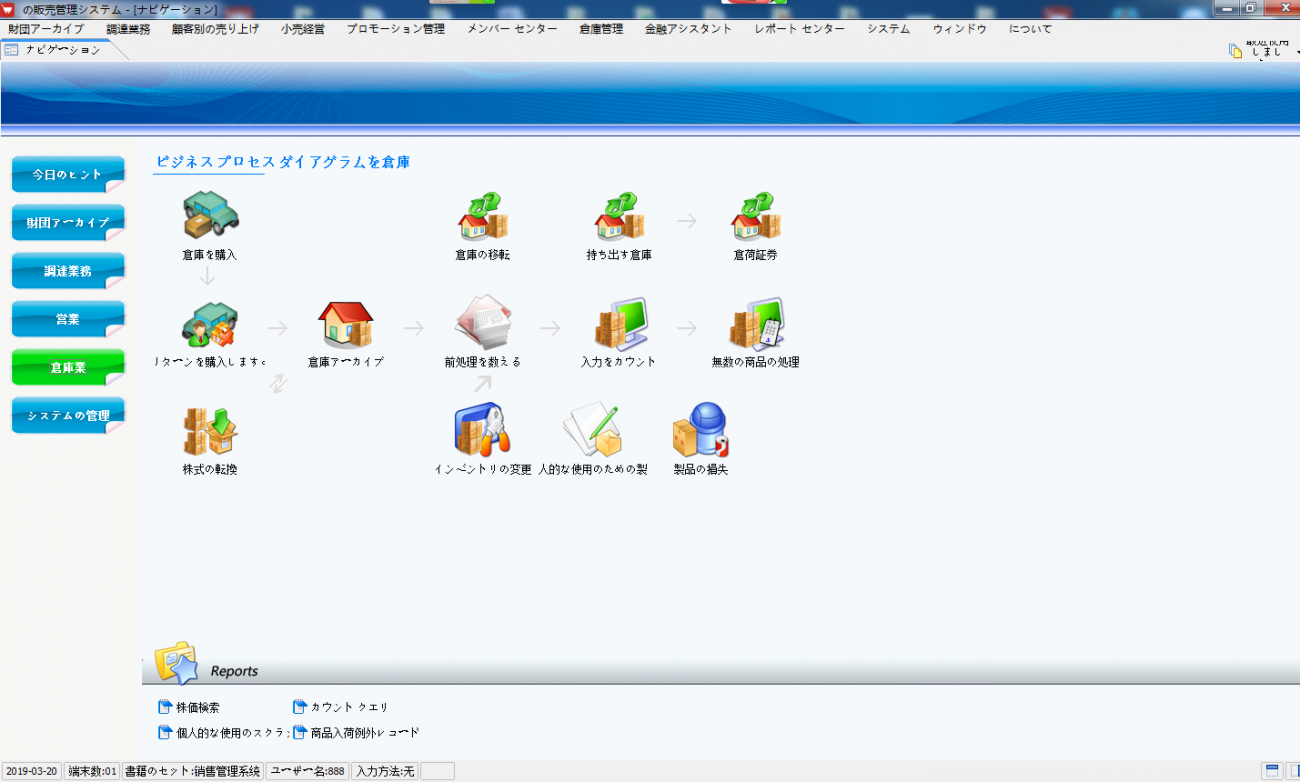The image size is (1300, 782).
Task: Open the 個人的な使用のスクラ report link
Action: (x=224, y=733)
